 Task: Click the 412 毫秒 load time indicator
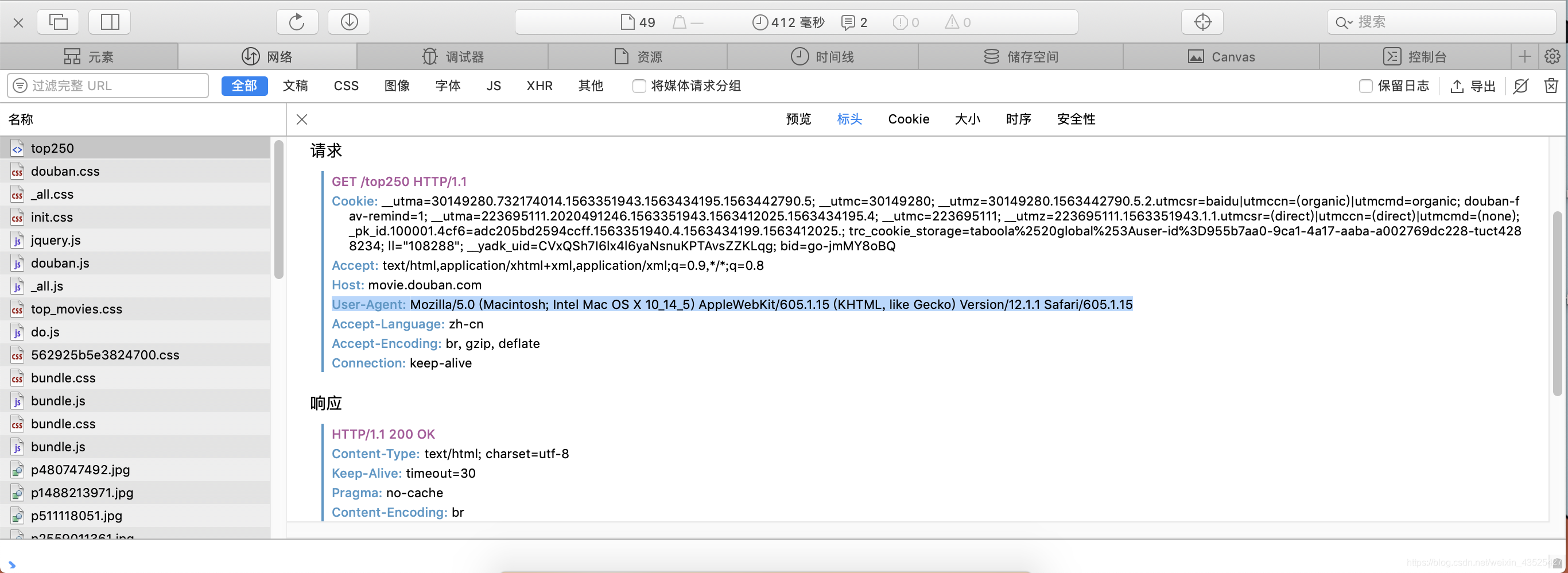[788, 22]
